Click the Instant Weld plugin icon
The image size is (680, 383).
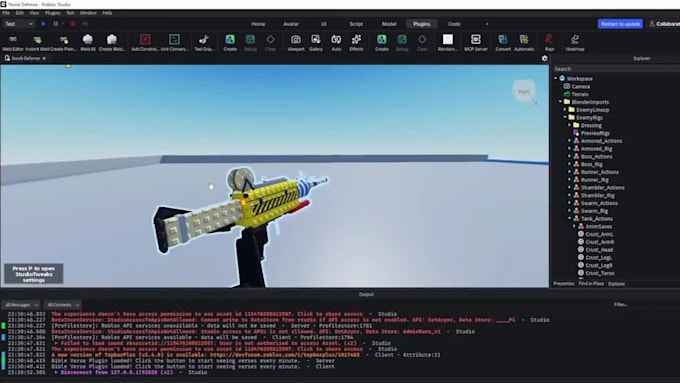[x=37, y=43]
